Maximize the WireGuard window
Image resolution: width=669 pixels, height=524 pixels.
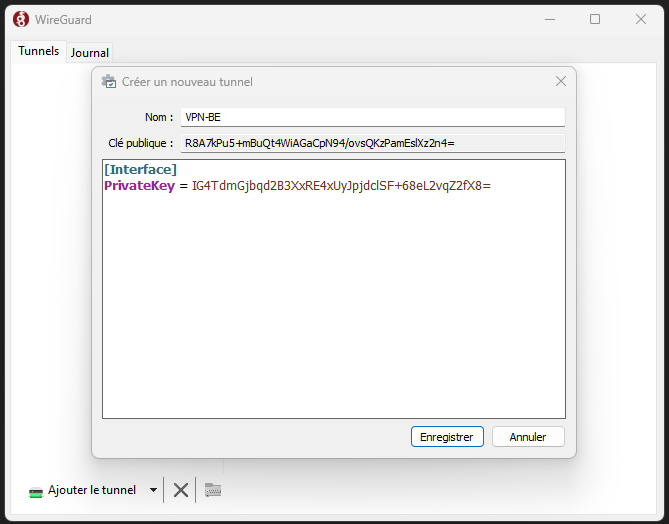[595, 19]
